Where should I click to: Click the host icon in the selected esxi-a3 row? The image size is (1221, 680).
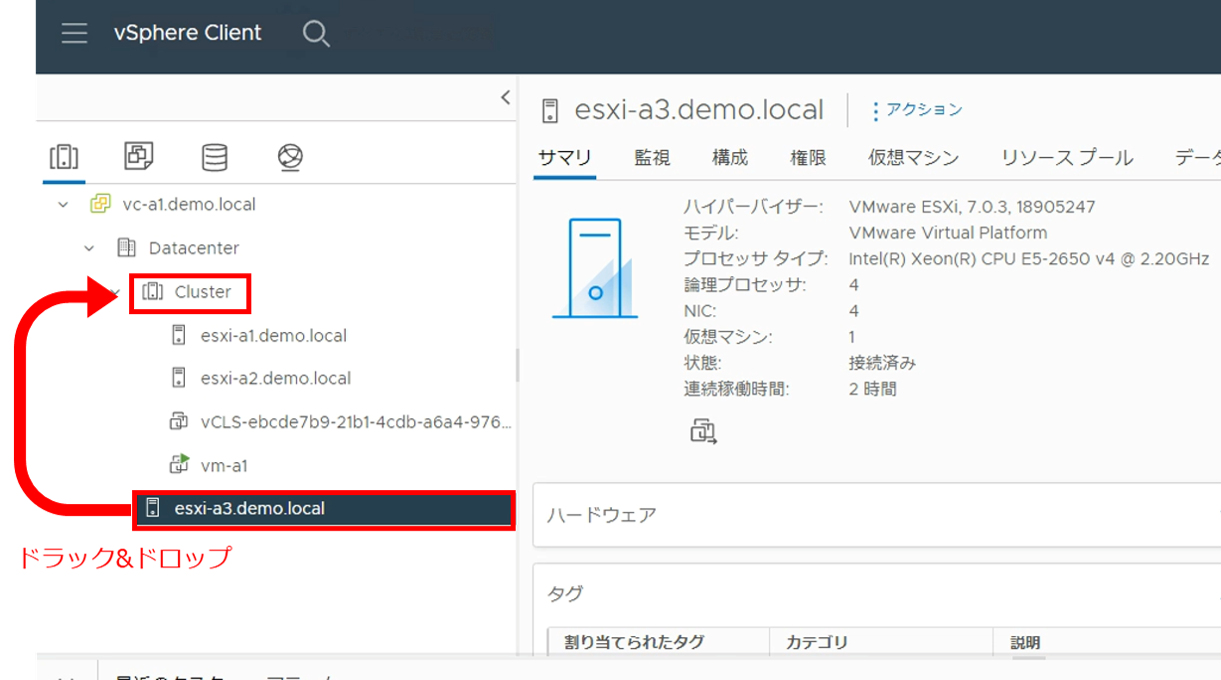pyautogui.click(x=153, y=508)
